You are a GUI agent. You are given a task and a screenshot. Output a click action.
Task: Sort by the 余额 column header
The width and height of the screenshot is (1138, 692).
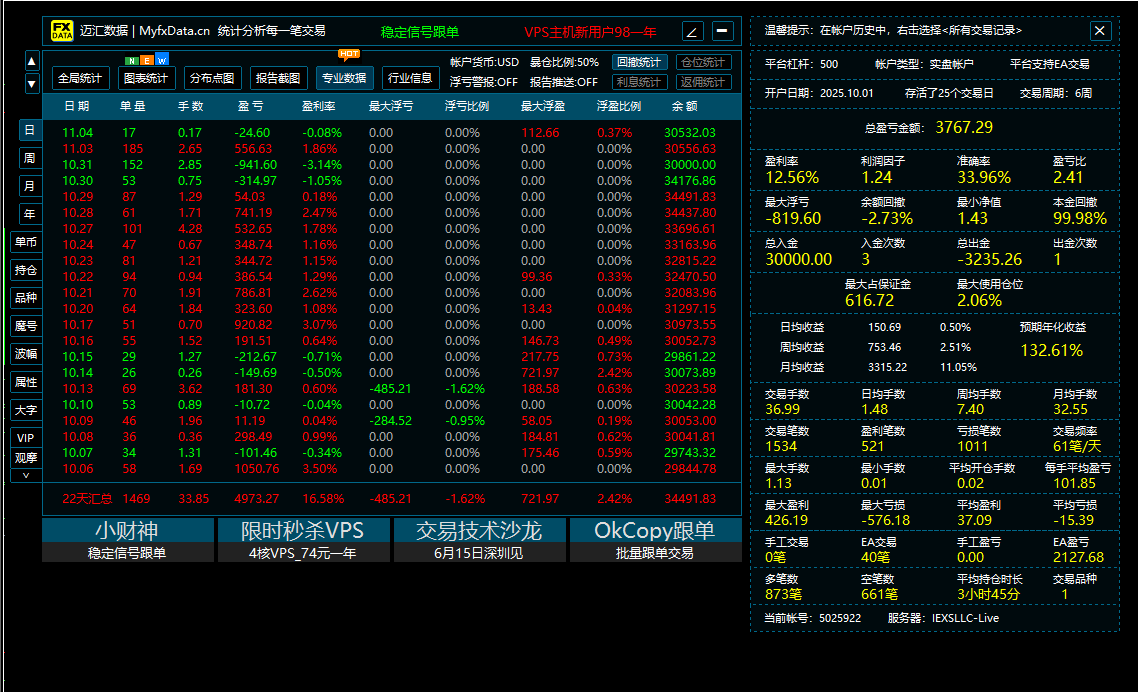[684, 106]
